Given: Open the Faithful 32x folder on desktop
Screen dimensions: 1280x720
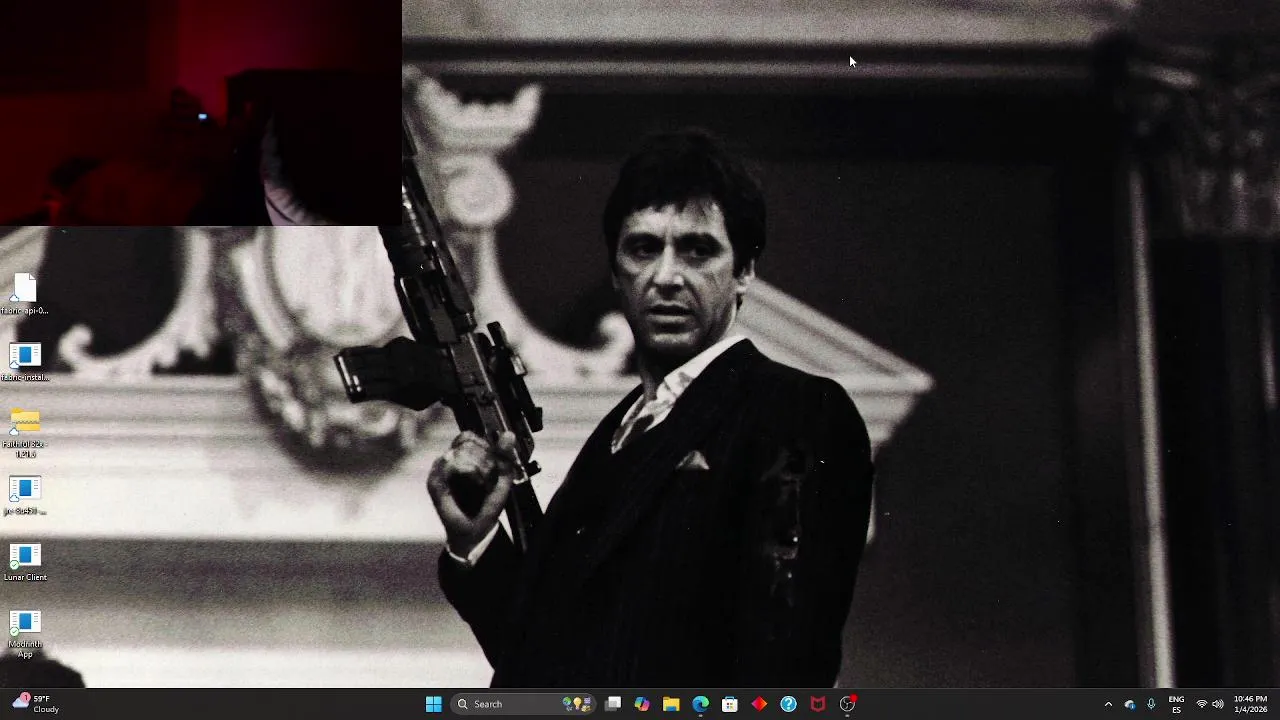Looking at the screenshot, I should point(25,433).
